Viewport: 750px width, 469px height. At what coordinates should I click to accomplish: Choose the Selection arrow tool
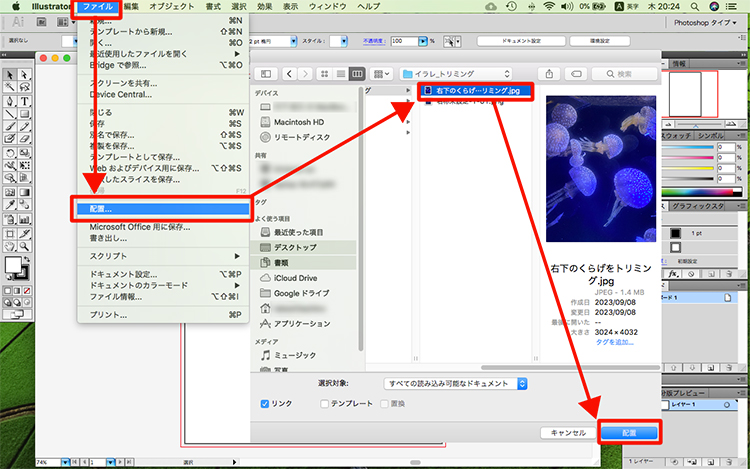click(8, 75)
